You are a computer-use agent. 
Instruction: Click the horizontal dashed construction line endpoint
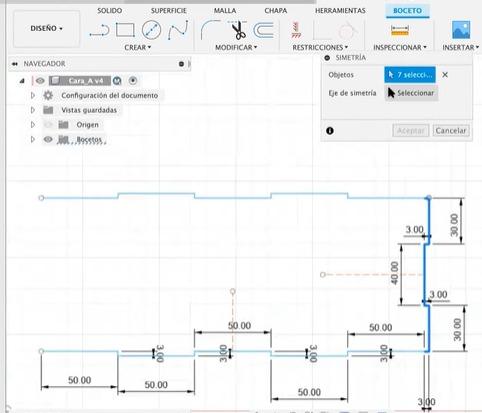322,275
